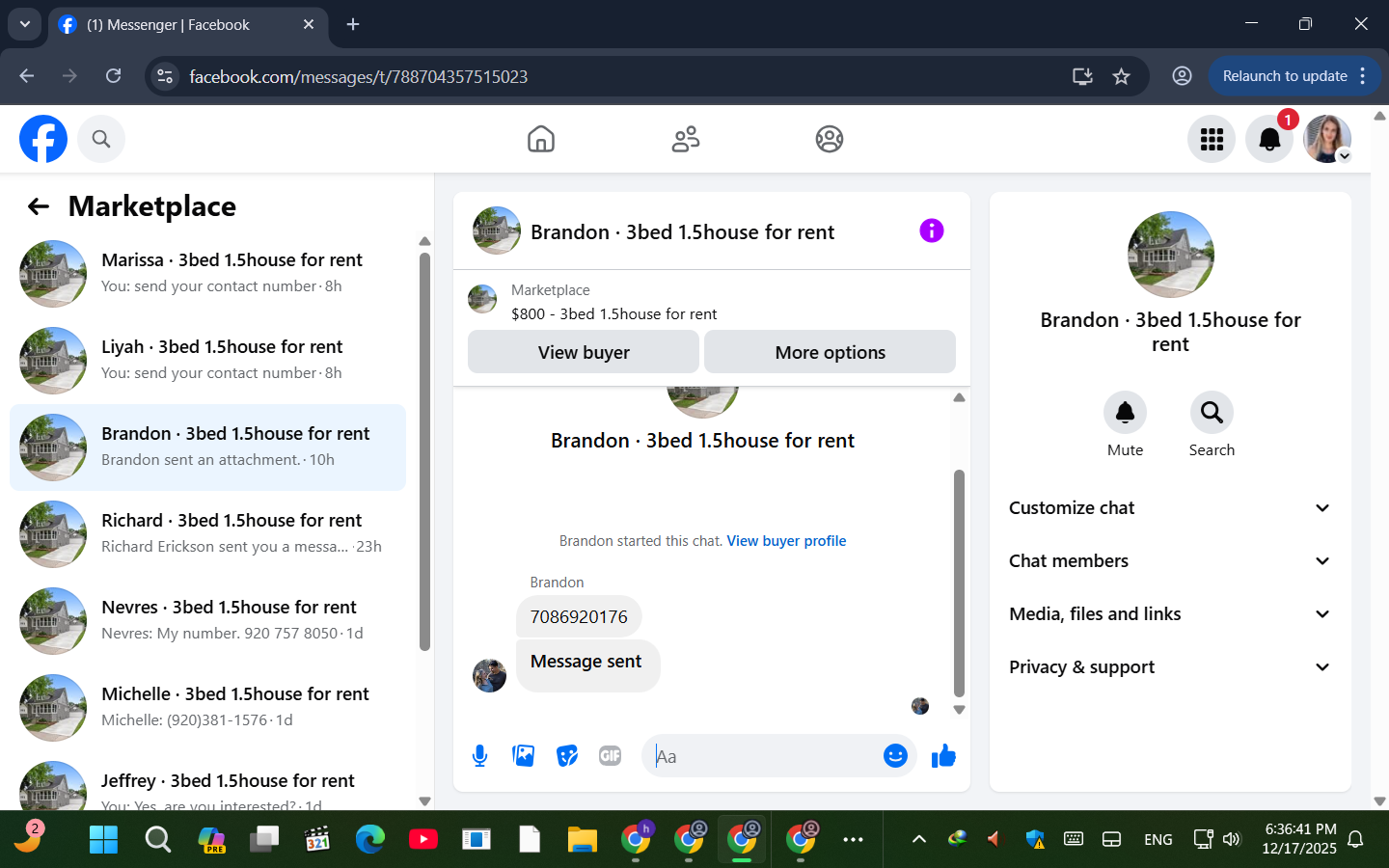Open the Facebook search icon
The image size is (1389, 868).
click(101, 139)
